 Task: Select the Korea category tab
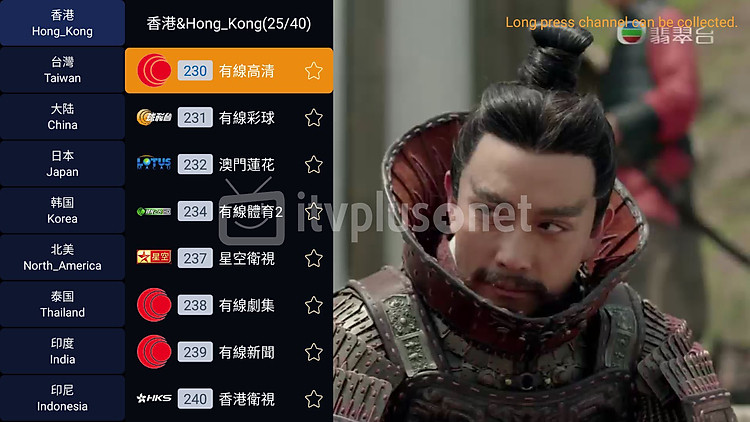(62, 211)
